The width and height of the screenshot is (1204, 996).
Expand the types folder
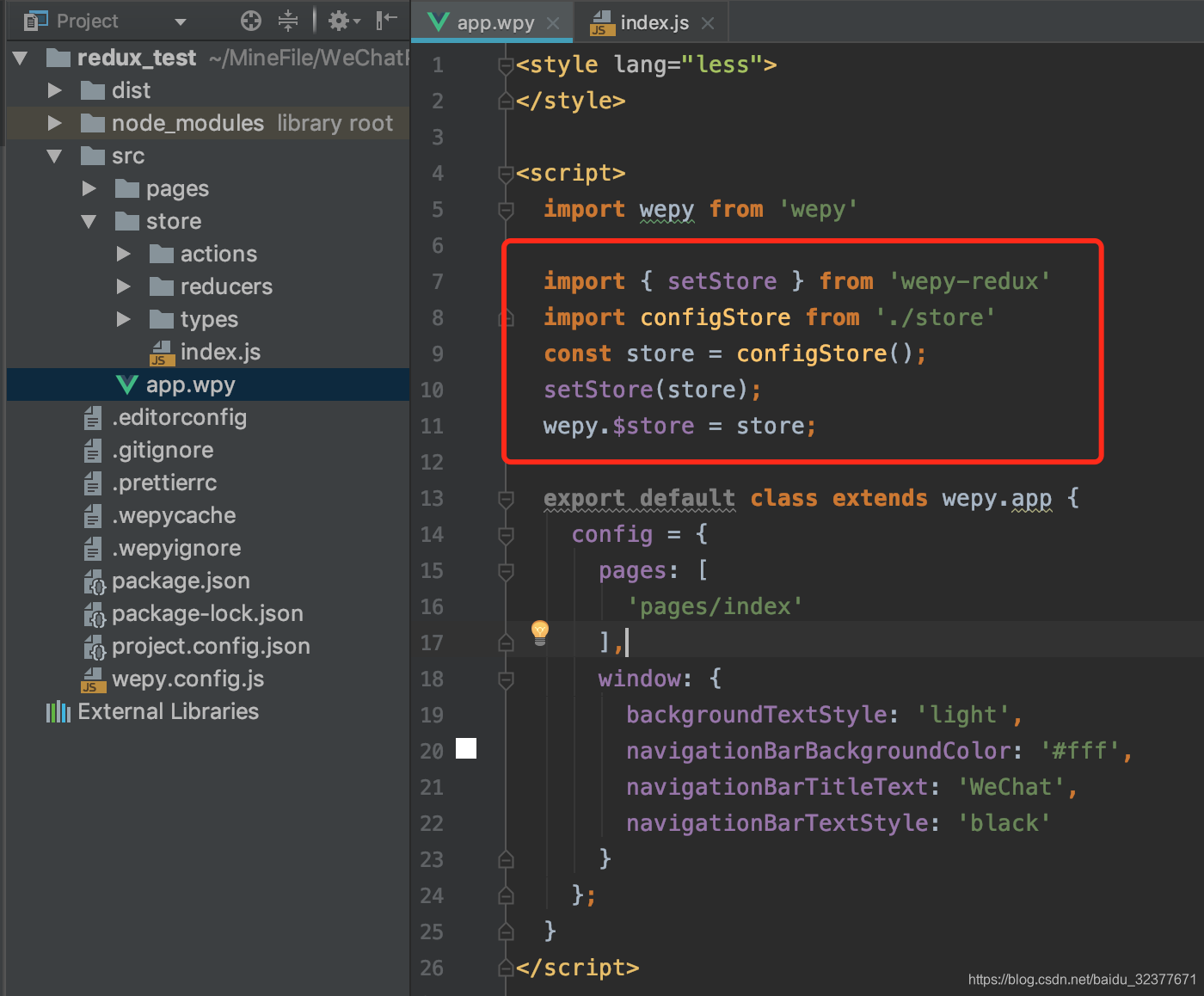(124, 319)
